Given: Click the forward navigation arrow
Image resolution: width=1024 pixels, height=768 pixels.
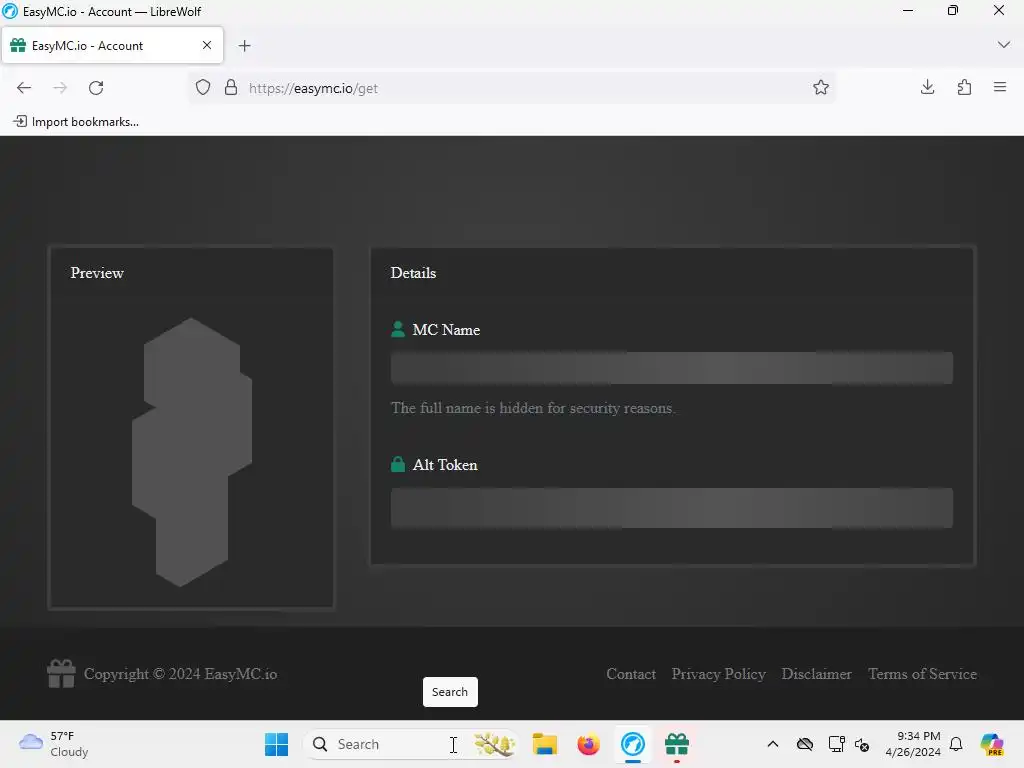Looking at the screenshot, I should pyautogui.click(x=60, y=88).
